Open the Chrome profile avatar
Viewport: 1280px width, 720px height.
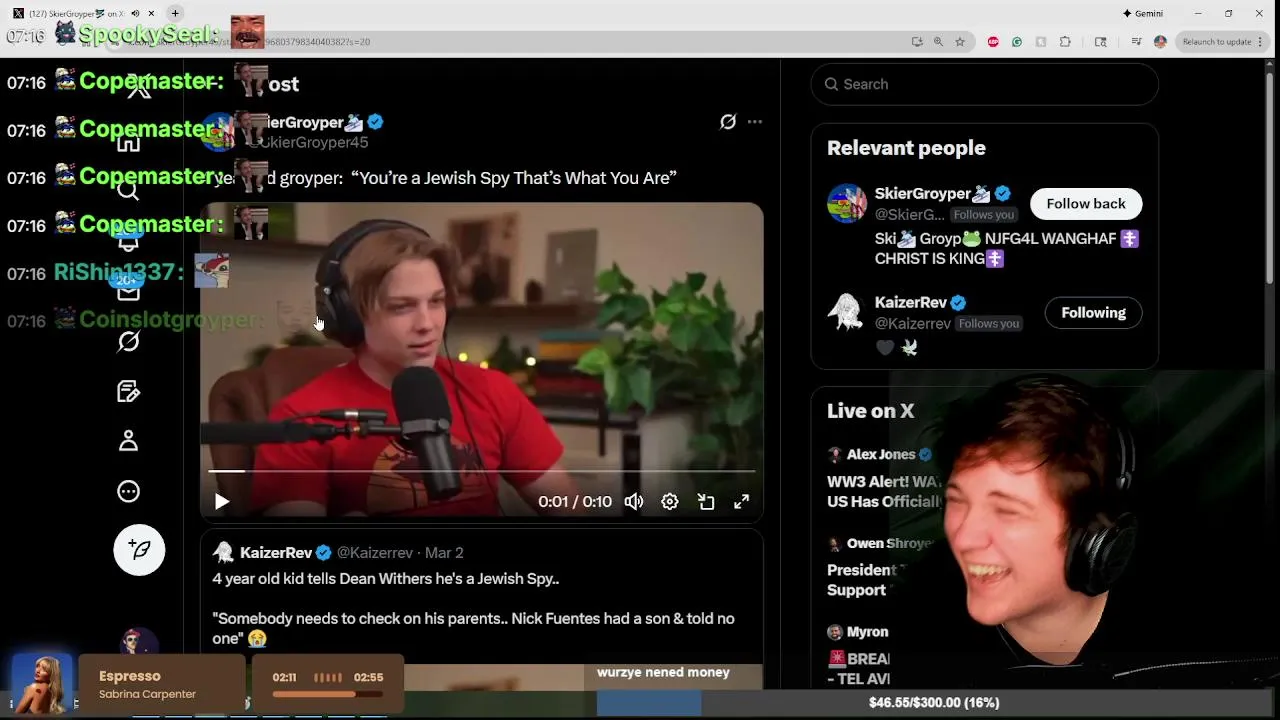point(1160,42)
